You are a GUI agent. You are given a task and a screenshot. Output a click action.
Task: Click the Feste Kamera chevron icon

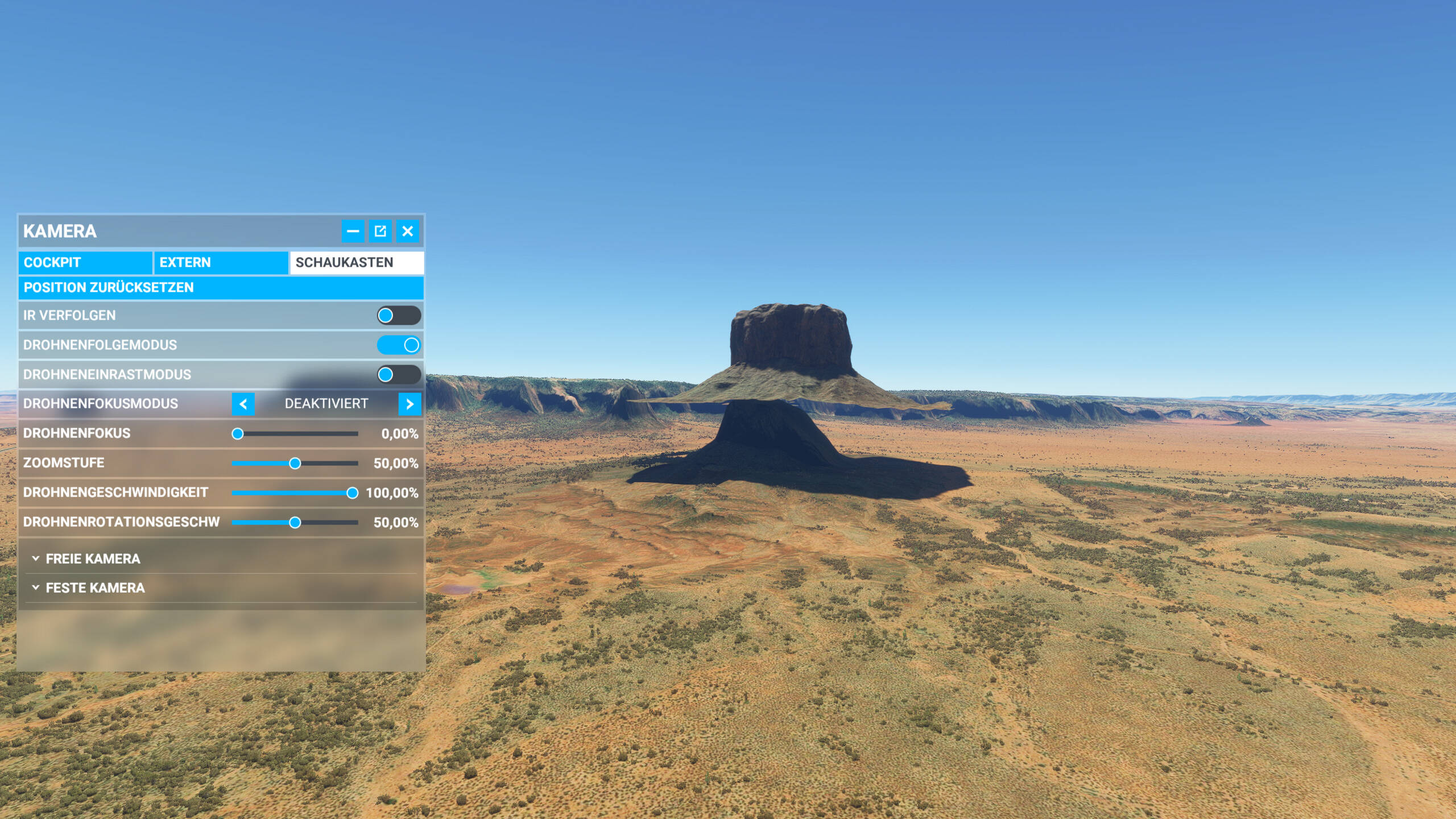35,588
